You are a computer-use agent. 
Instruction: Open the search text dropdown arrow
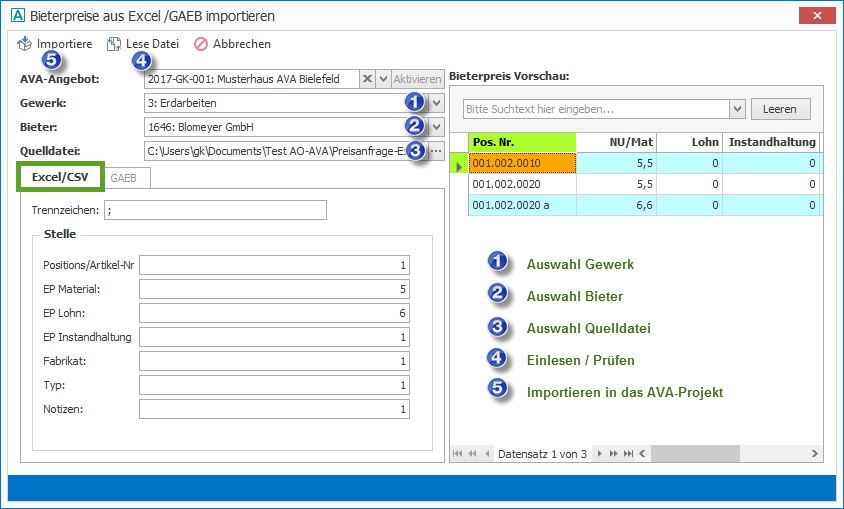[737, 109]
